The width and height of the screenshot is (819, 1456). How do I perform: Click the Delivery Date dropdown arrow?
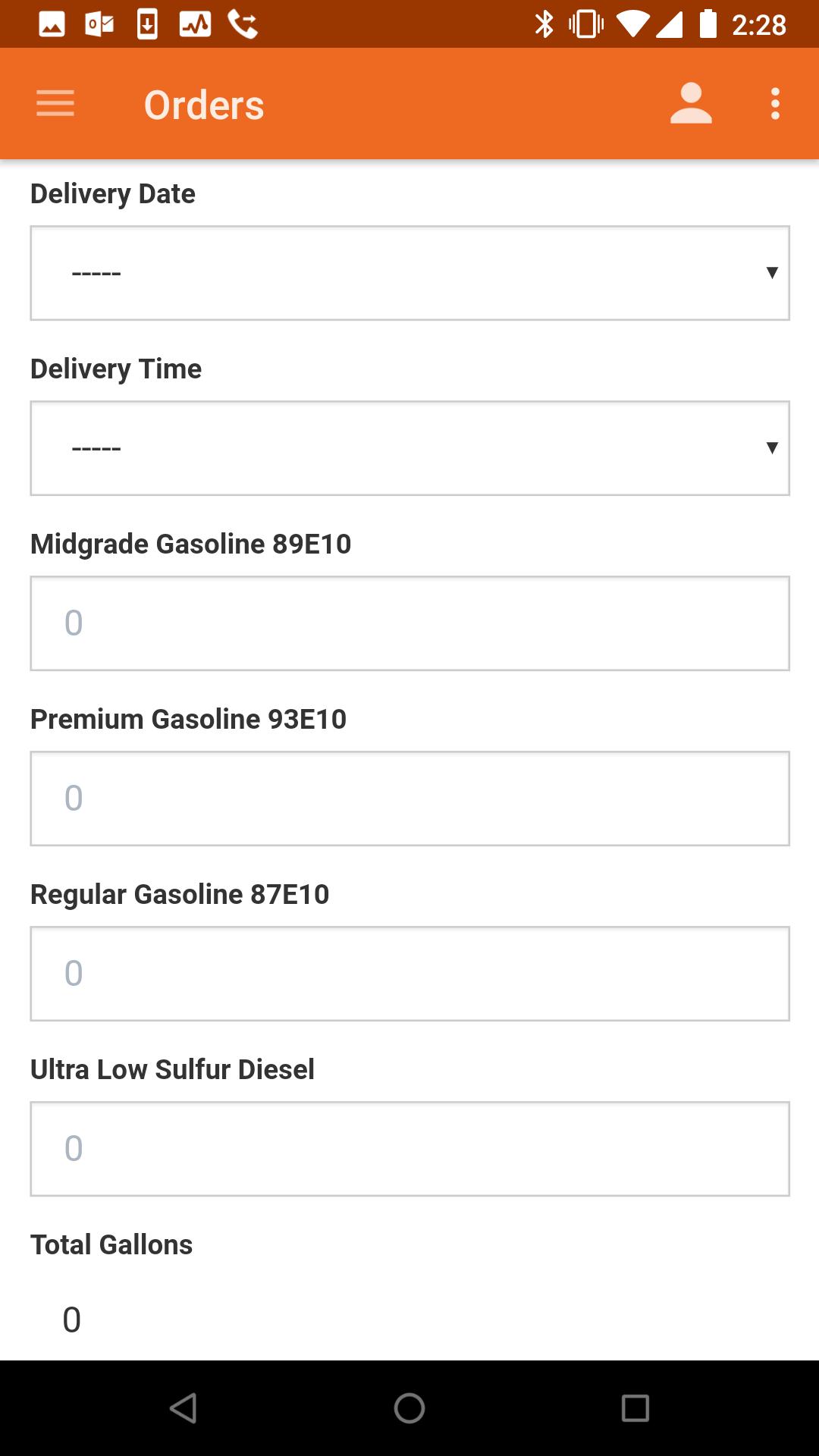pyautogui.click(x=772, y=273)
